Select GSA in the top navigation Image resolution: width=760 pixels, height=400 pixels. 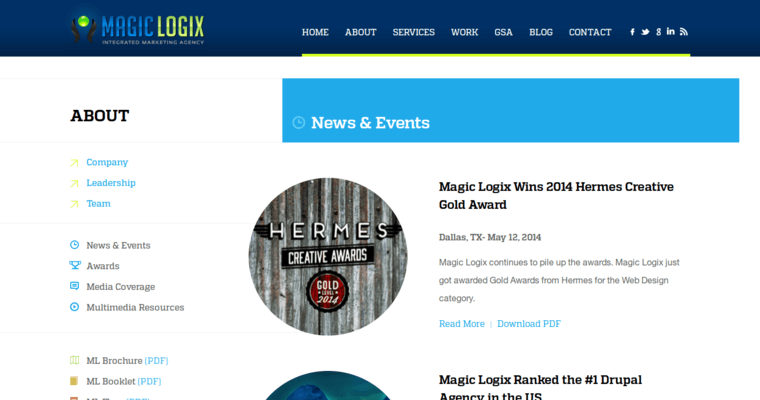click(503, 32)
